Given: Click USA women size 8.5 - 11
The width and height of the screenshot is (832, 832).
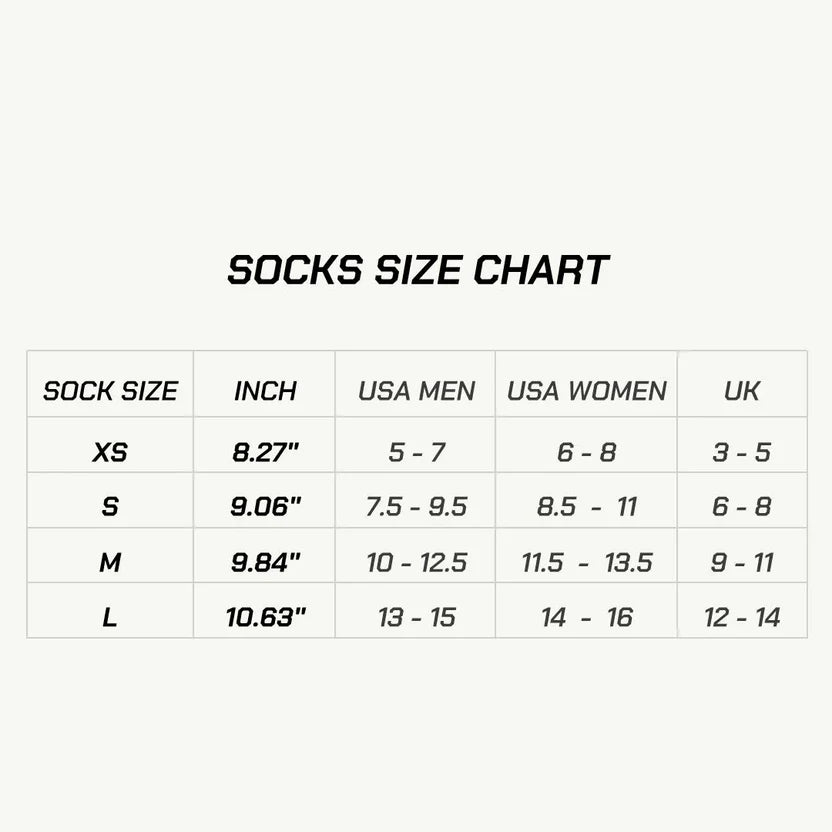Looking at the screenshot, I should (x=586, y=507).
